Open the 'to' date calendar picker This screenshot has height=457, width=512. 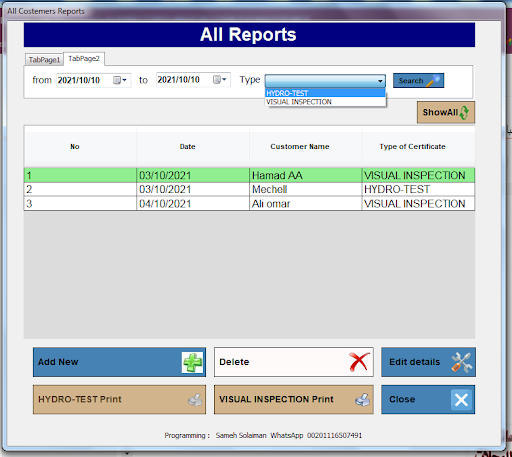pyautogui.click(x=220, y=80)
